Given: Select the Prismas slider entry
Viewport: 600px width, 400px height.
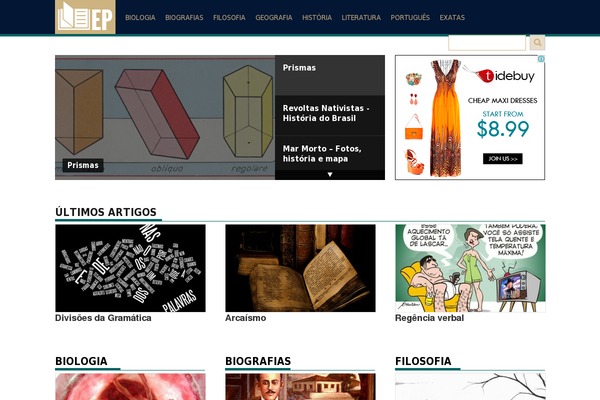Looking at the screenshot, I should point(330,75).
